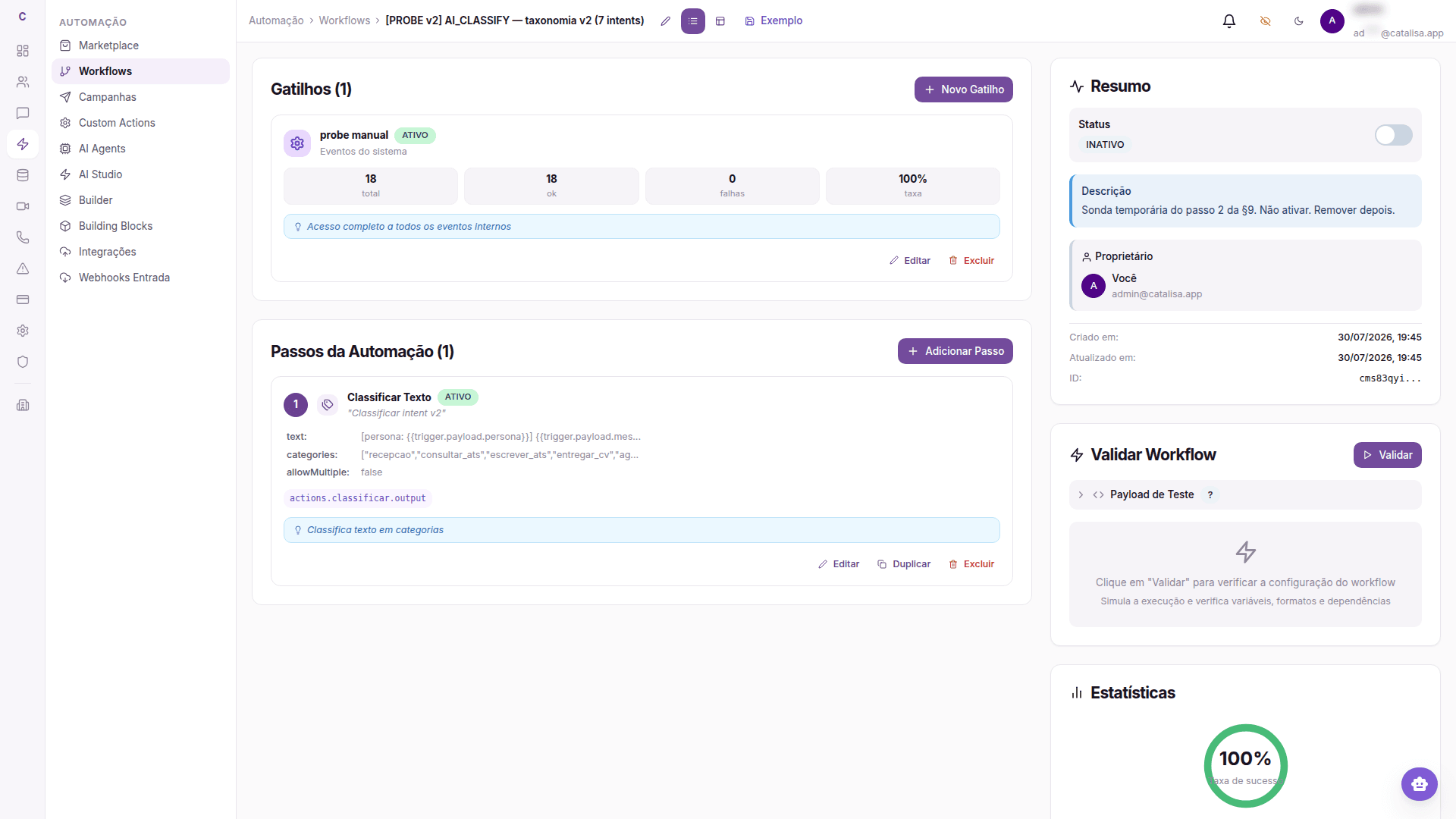Delete the probe manual trigger
The height and width of the screenshot is (819, 1456).
[x=971, y=261]
